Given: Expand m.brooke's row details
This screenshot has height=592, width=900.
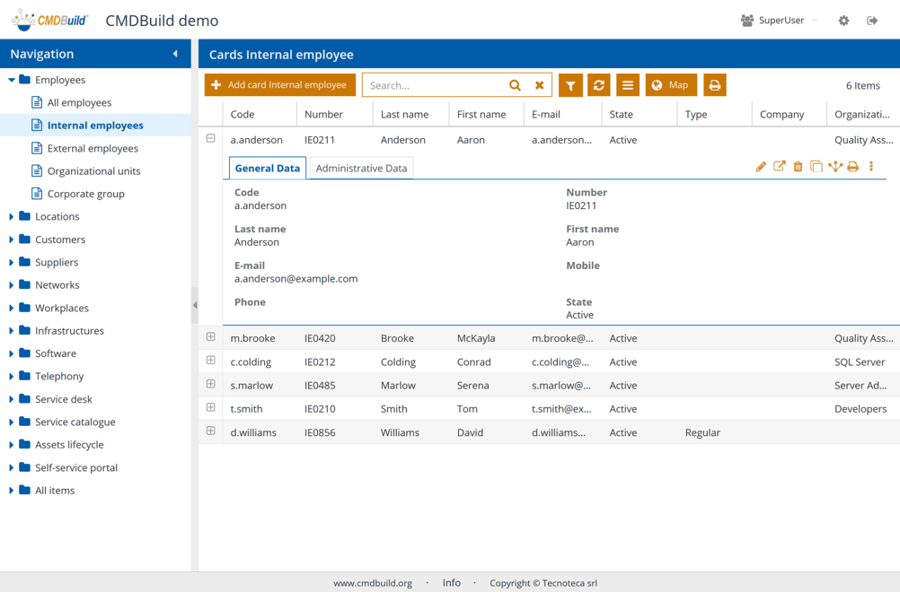Looking at the screenshot, I should click(210, 337).
